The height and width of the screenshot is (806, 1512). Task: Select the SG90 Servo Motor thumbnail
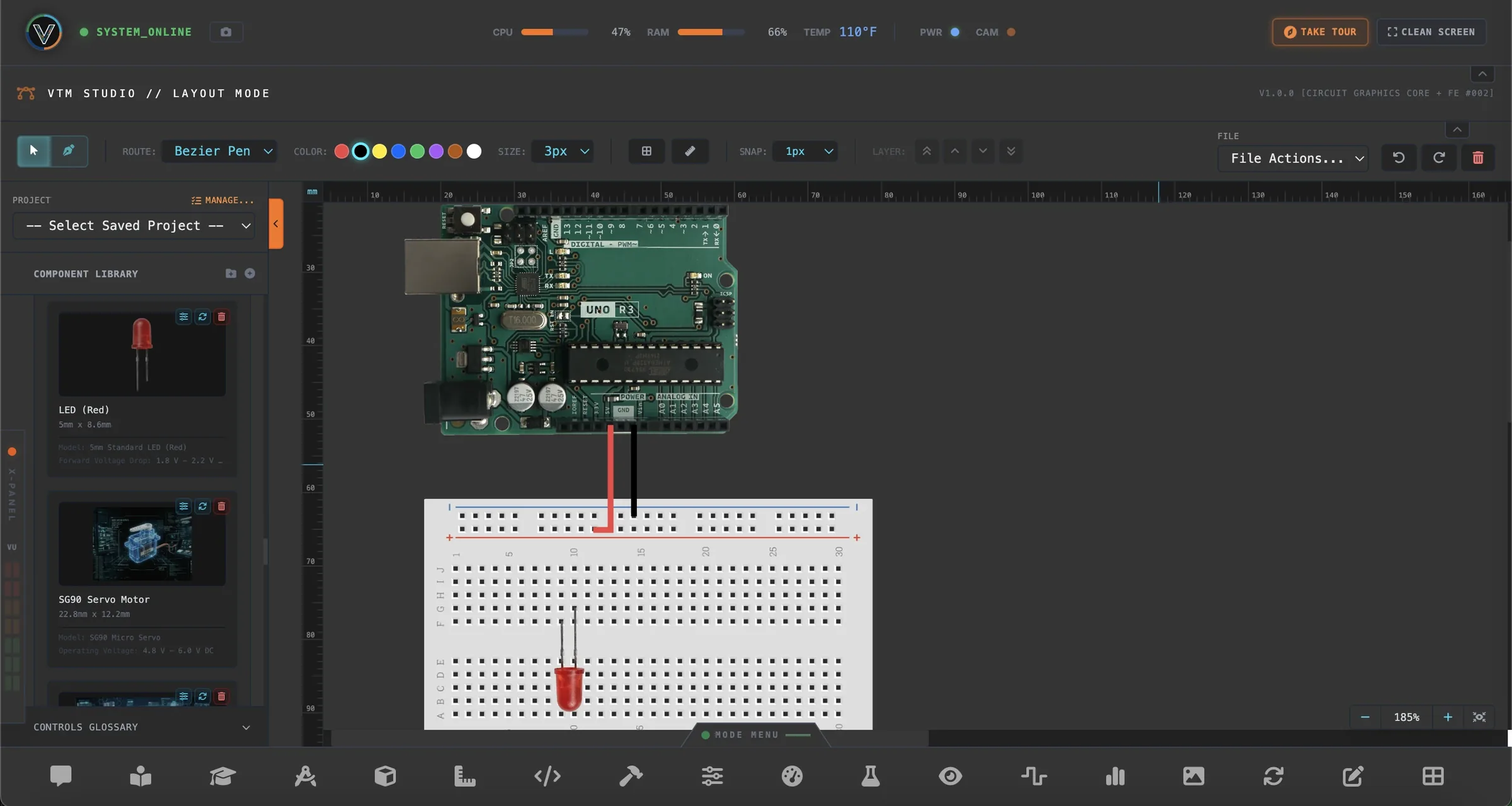pyautogui.click(x=142, y=543)
